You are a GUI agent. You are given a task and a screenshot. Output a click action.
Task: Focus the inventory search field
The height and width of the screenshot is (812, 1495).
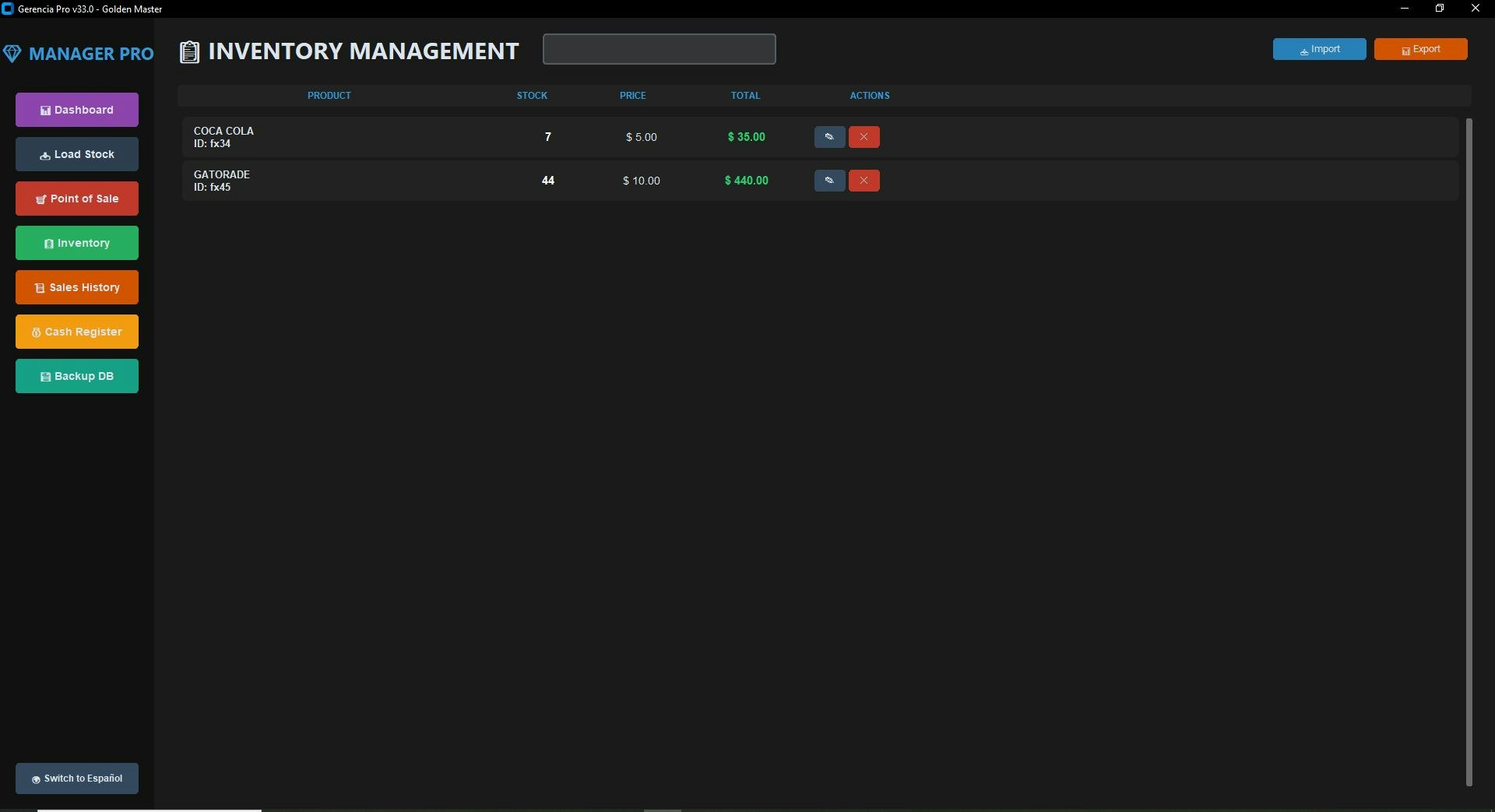coord(659,49)
